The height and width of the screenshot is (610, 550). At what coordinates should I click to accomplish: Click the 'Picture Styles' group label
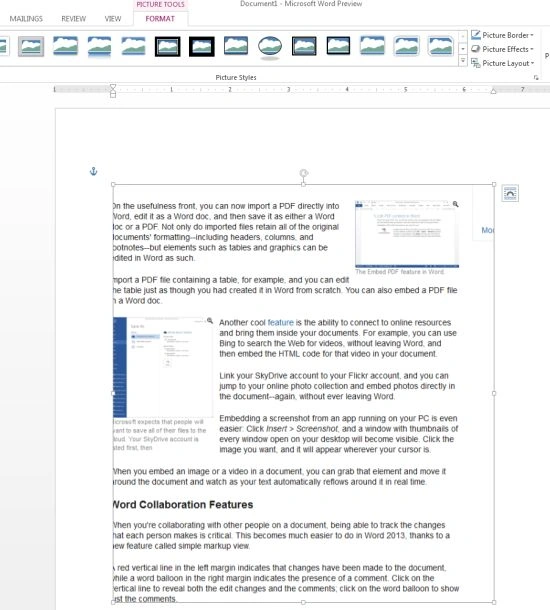pos(236,77)
